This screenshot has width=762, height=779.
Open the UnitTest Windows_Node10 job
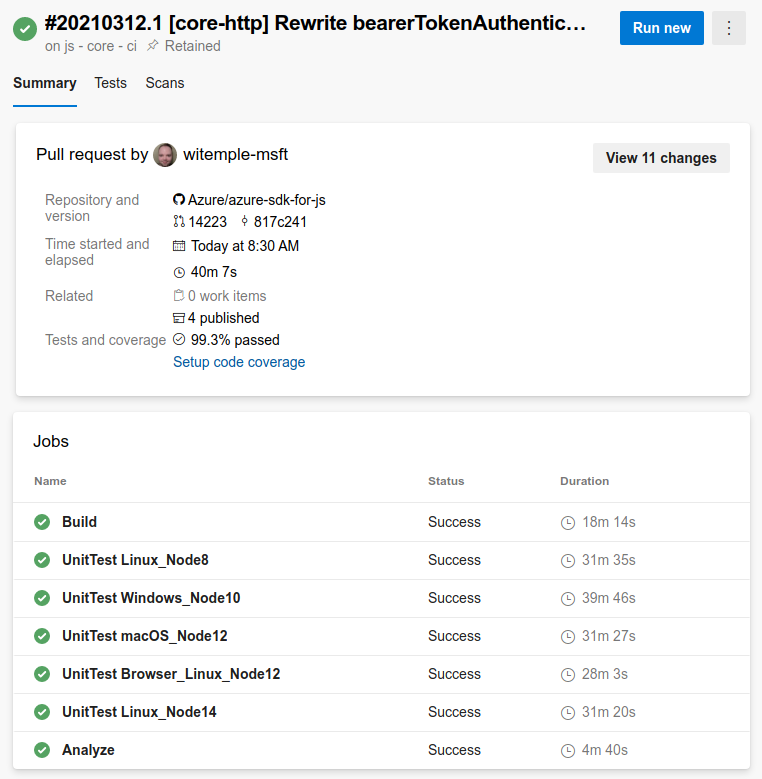point(151,598)
